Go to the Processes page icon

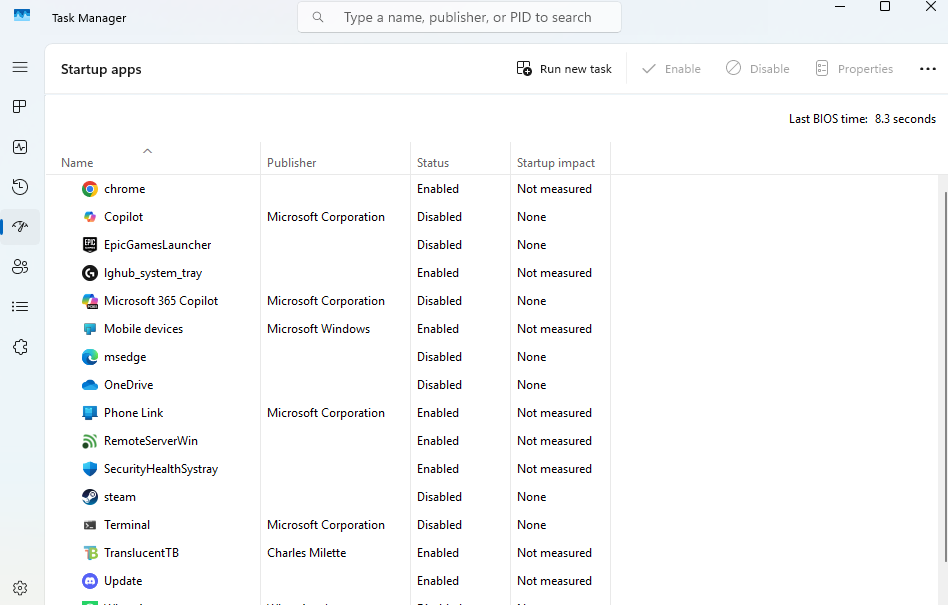coord(20,107)
